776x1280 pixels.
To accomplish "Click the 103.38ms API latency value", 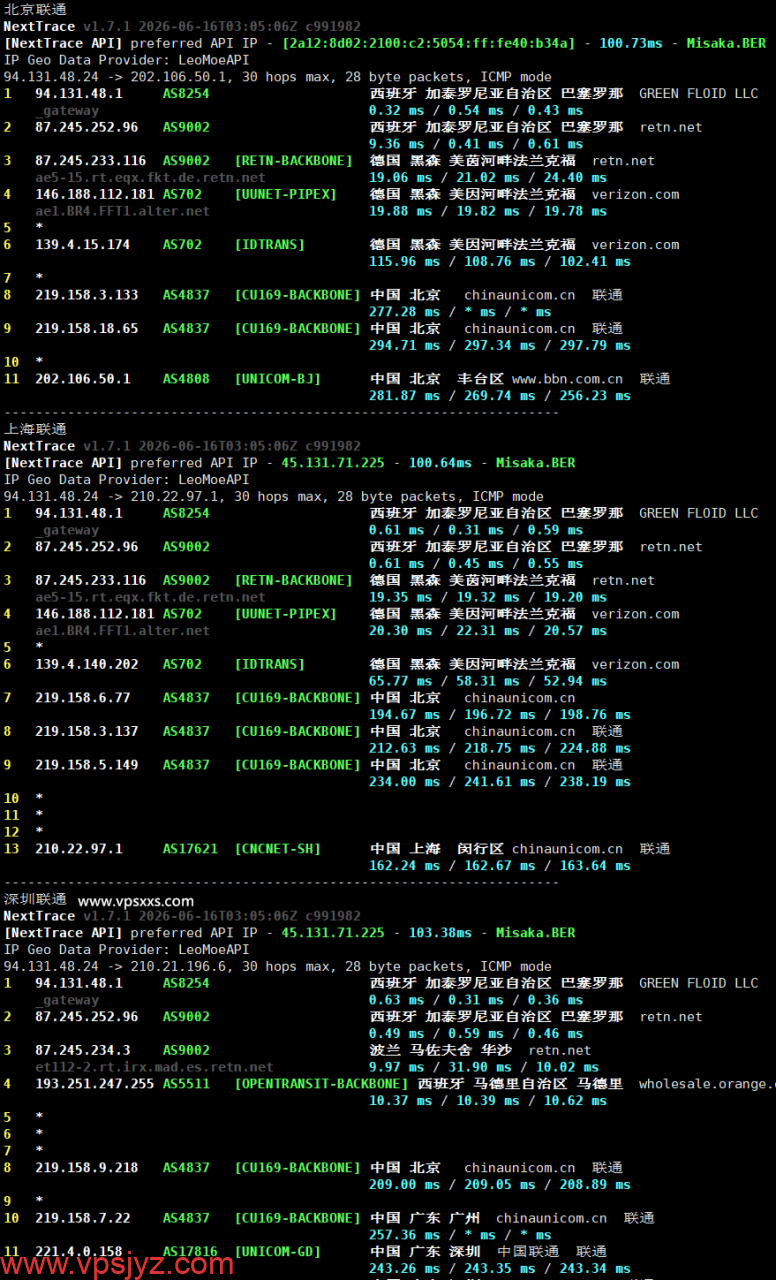I will [x=440, y=933].
